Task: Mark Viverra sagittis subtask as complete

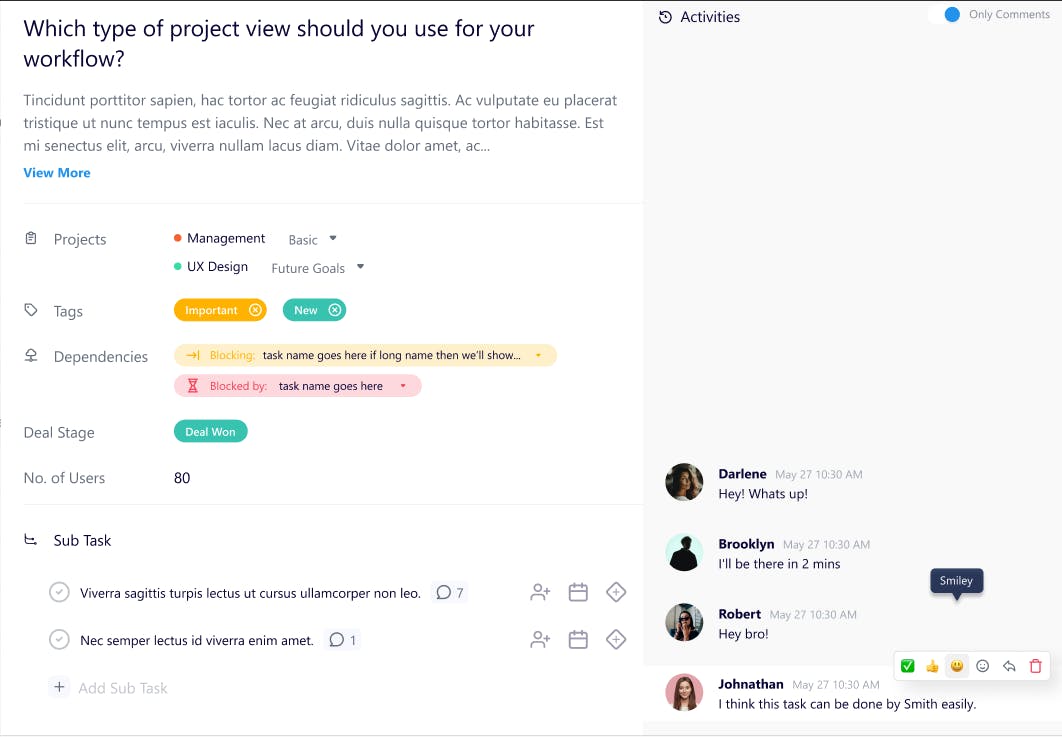Action: 59,593
